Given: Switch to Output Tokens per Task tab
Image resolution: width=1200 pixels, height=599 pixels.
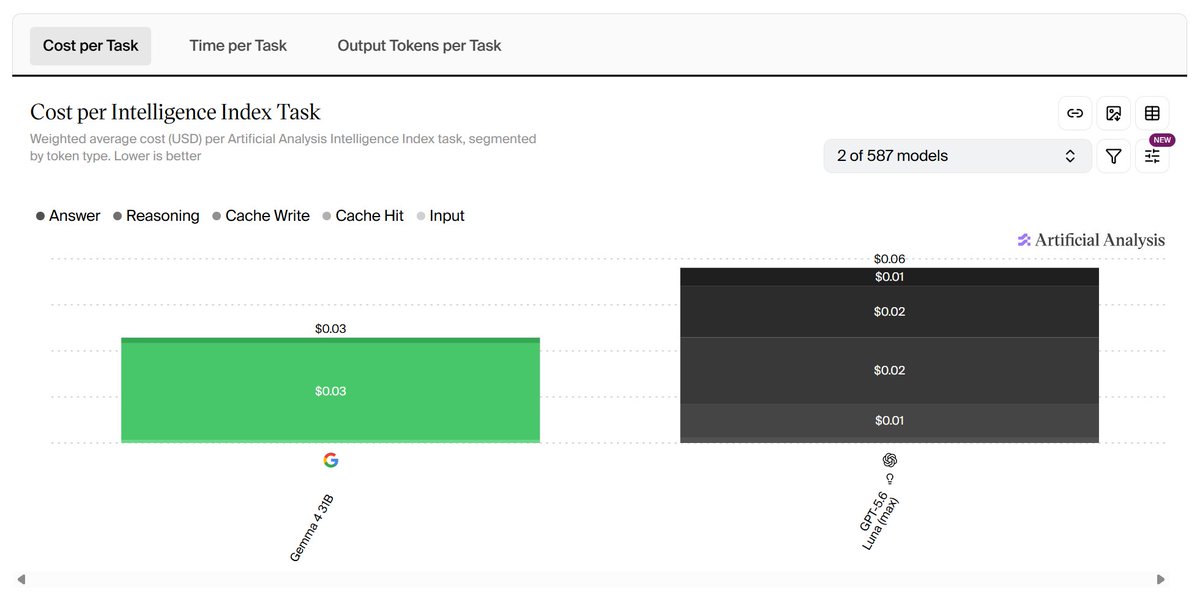Looking at the screenshot, I should click(x=419, y=46).
